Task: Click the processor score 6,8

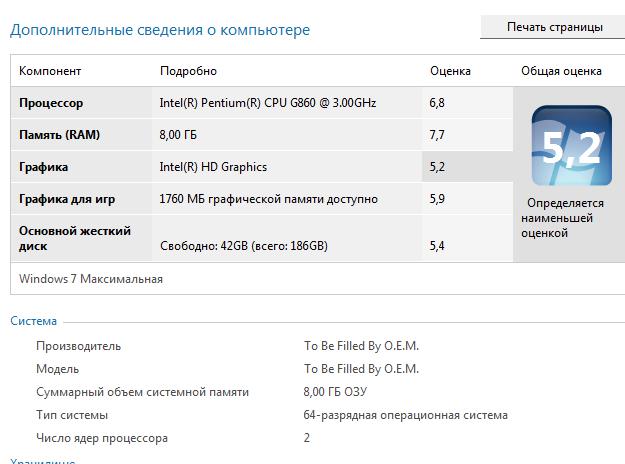Action: click(437, 103)
